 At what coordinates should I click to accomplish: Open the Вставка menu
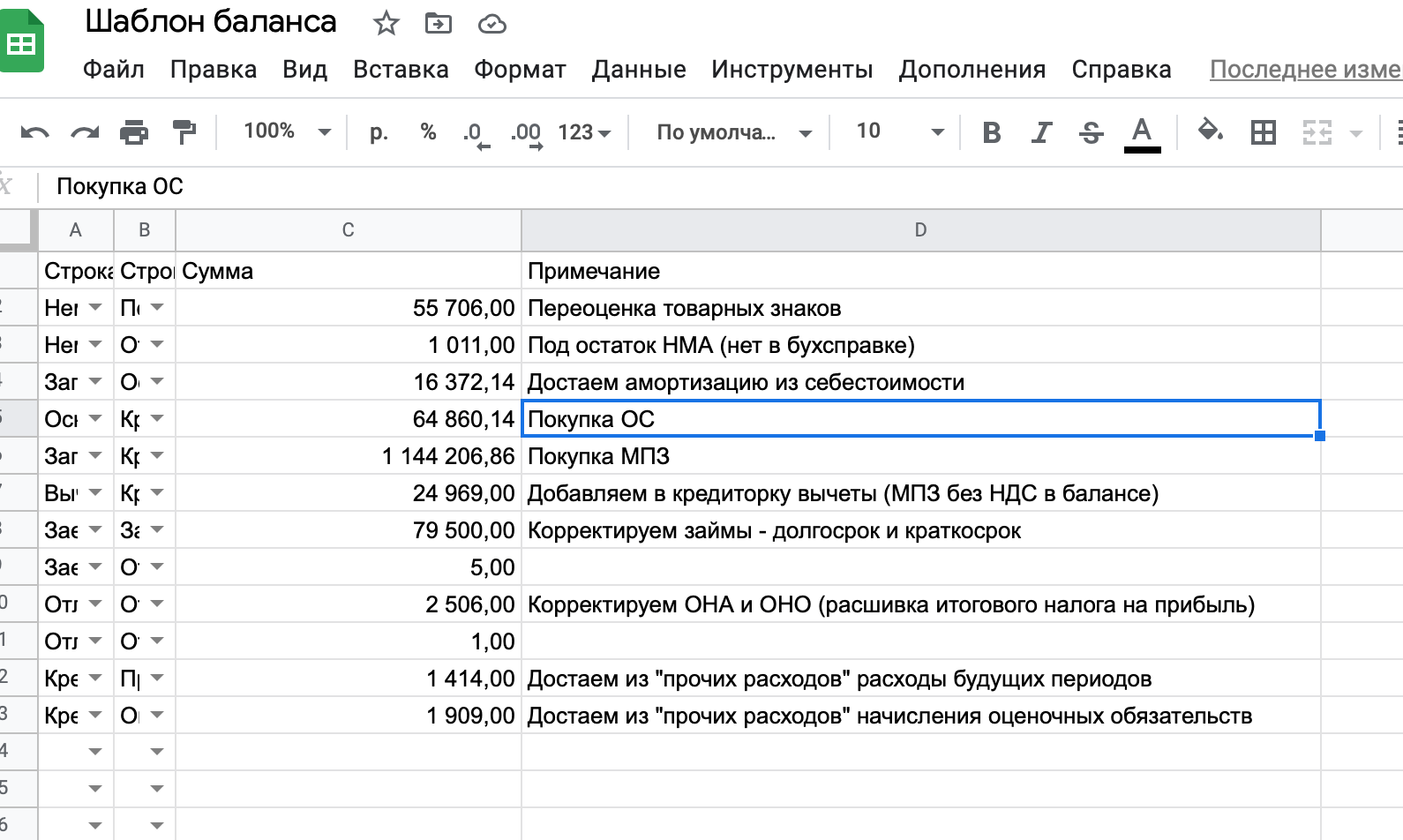click(x=401, y=70)
